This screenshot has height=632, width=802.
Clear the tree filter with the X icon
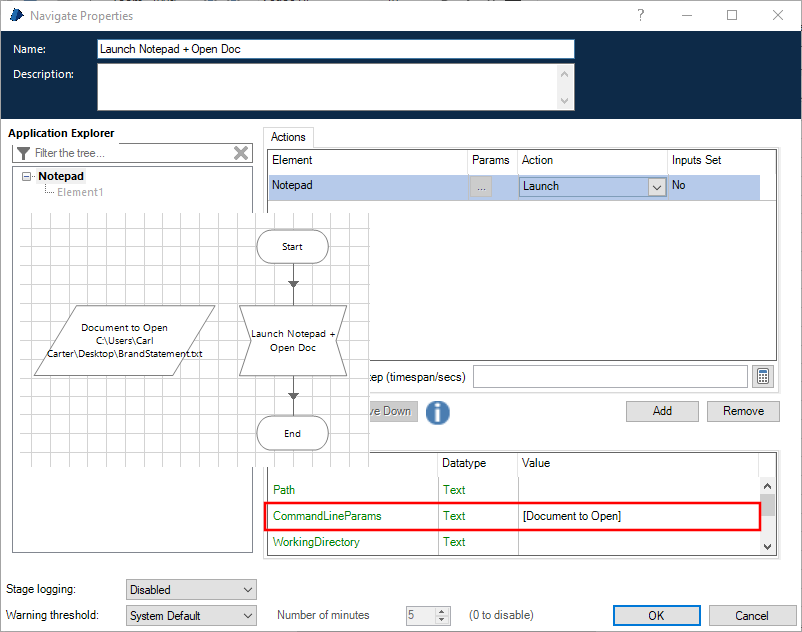click(241, 153)
